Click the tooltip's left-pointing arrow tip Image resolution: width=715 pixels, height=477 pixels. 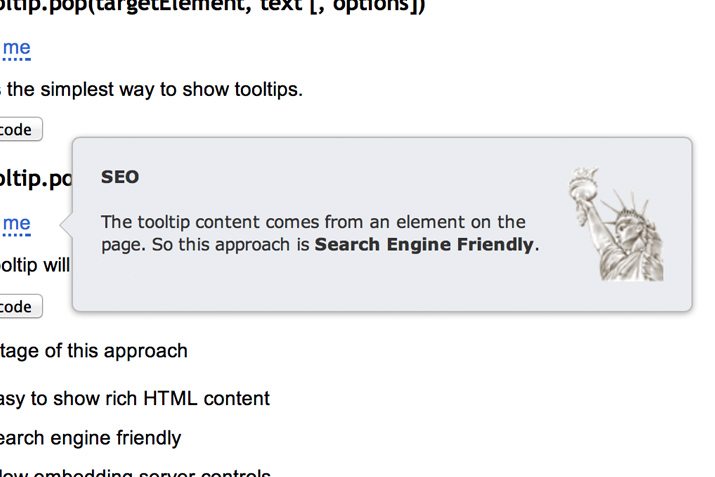pos(62,224)
